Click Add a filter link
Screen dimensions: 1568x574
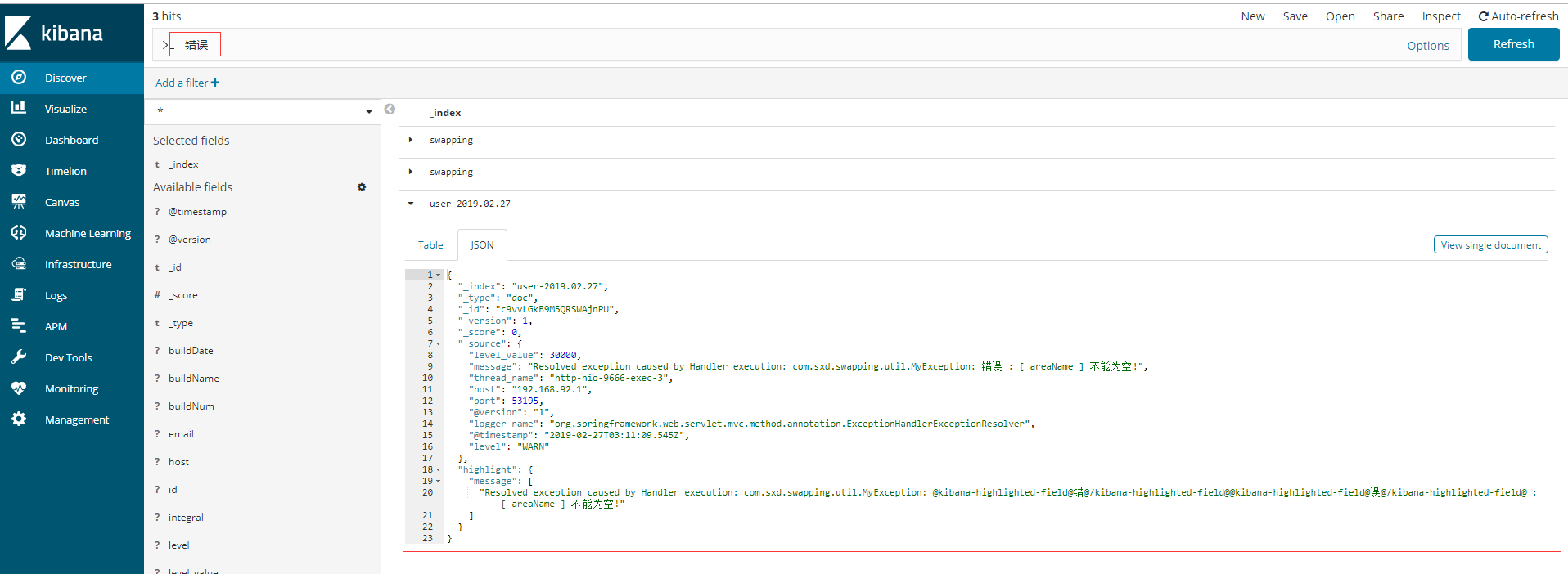pyautogui.click(x=187, y=83)
